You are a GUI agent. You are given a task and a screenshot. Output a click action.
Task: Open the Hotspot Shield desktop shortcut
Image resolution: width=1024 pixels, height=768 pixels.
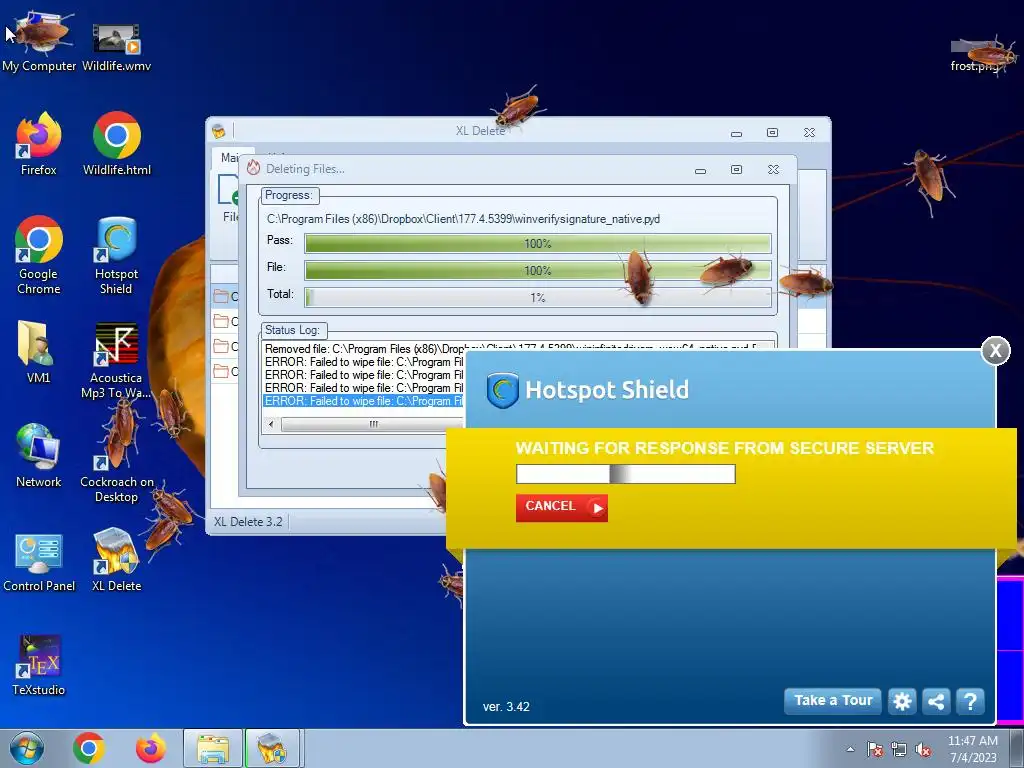click(116, 255)
